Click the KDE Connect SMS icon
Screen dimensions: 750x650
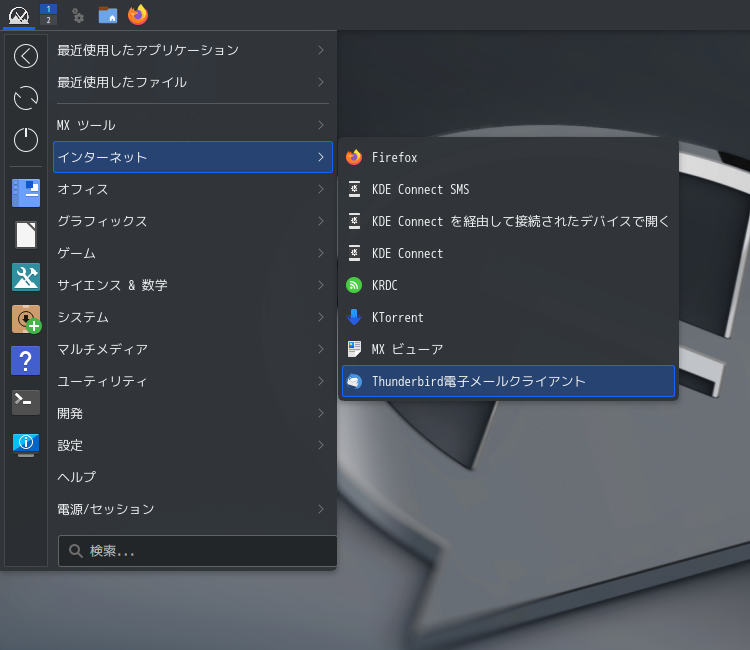coord(354,189)
